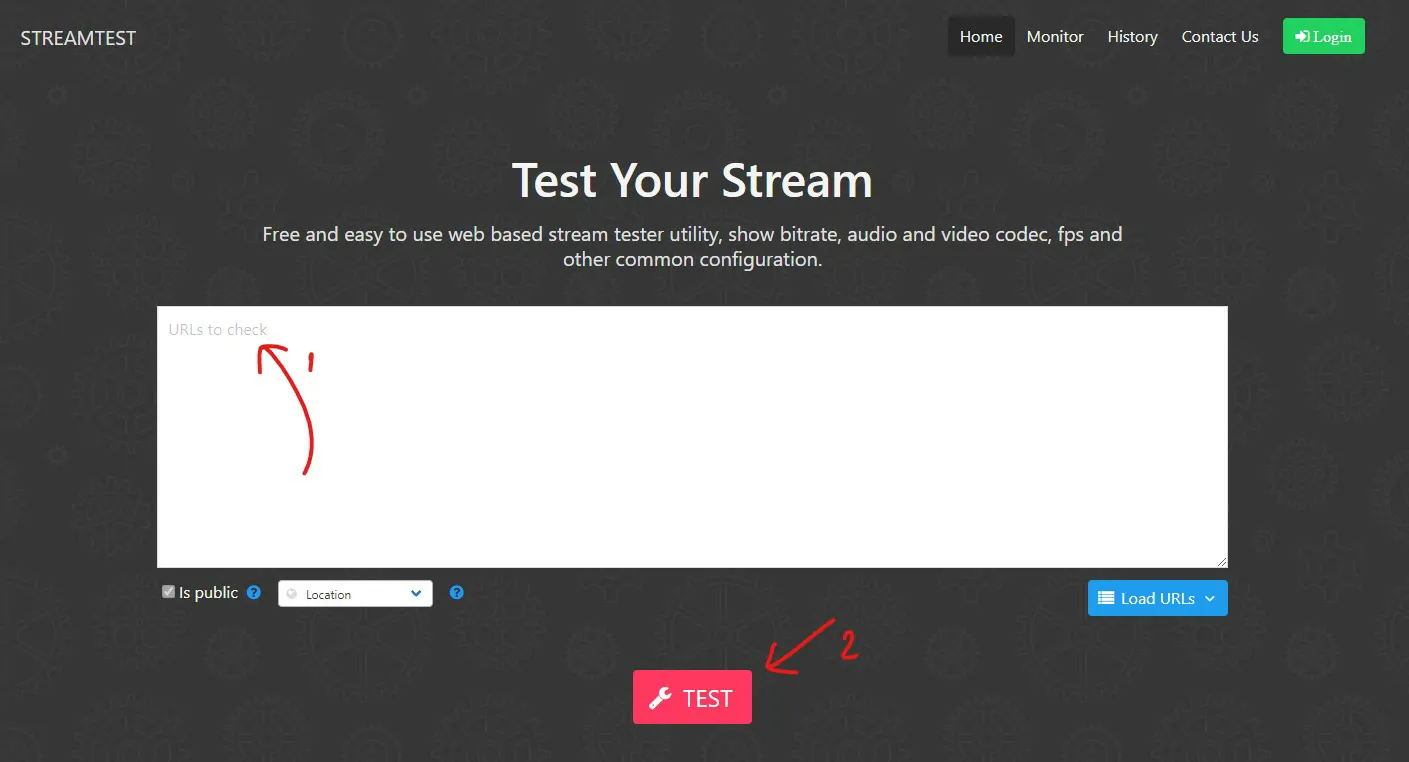1409x762 pixels.
Task: Click the stream tester description paragraph
Action: [x=692, y=247]
